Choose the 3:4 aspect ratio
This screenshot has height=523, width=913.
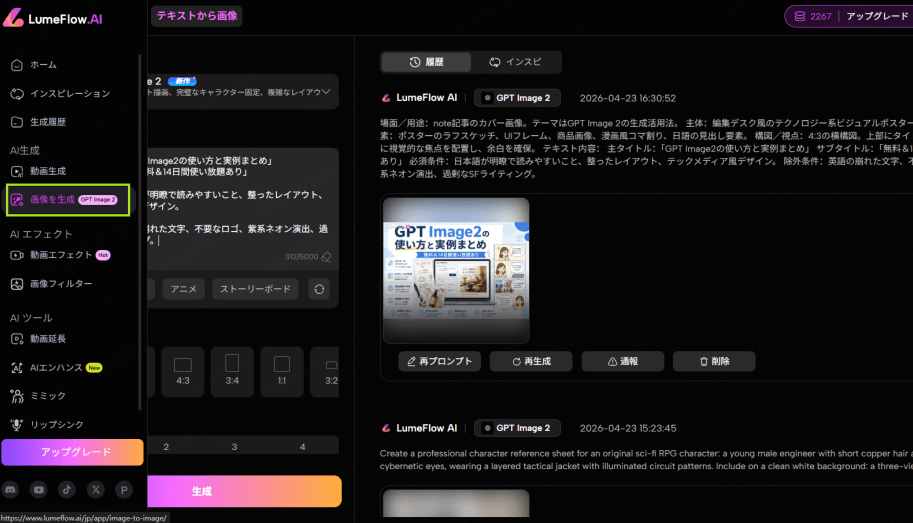tap(232, 372)
